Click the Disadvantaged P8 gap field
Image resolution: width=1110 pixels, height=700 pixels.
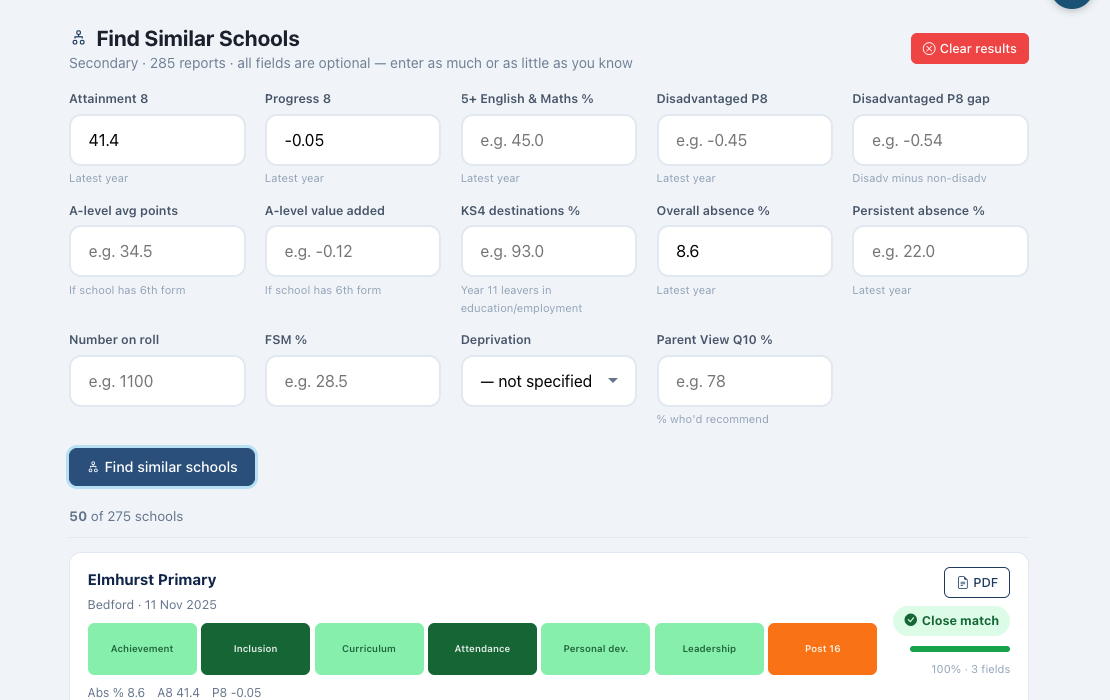[x=940, y=140]
